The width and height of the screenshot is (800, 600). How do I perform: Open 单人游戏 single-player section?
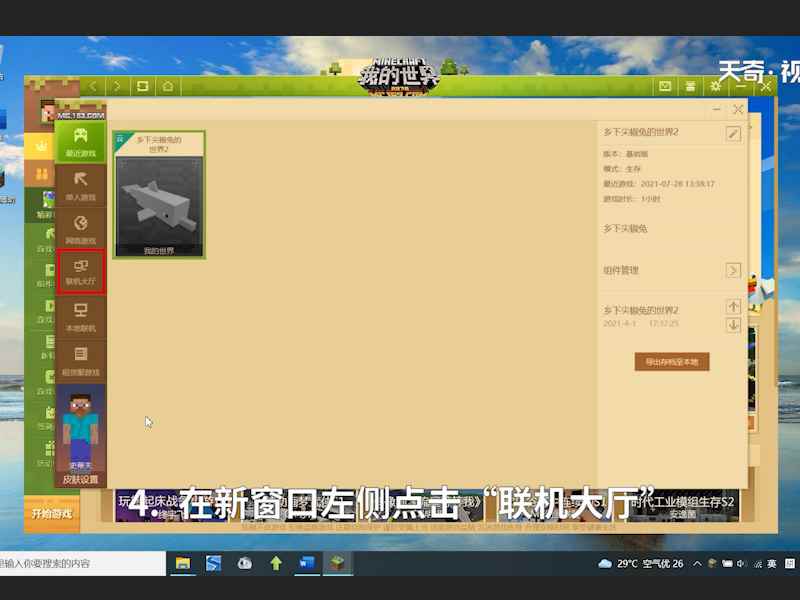pyautogui.click(x=81, y=185)
